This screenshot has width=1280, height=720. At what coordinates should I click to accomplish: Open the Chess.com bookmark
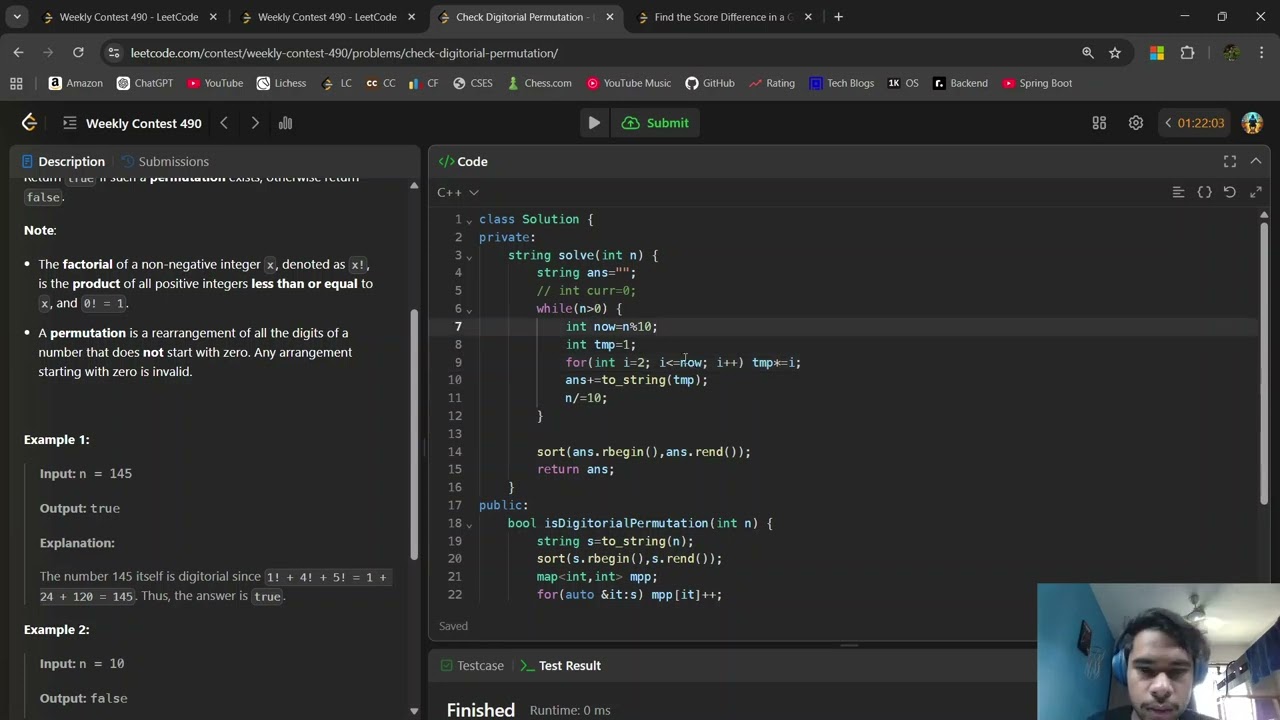tap(539, 83)
